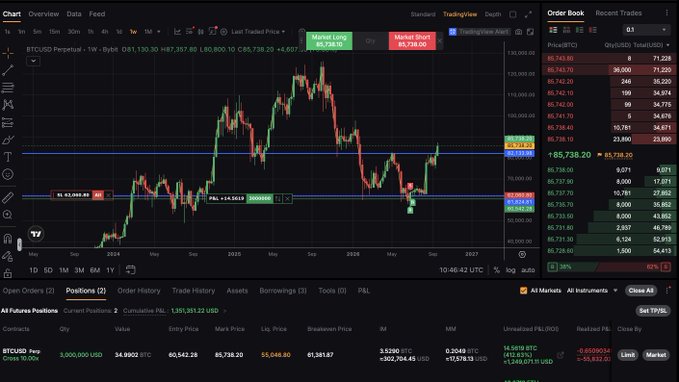Click the Set TP/SL button
This screenshot has width=679, height=382.
(653, 311)
